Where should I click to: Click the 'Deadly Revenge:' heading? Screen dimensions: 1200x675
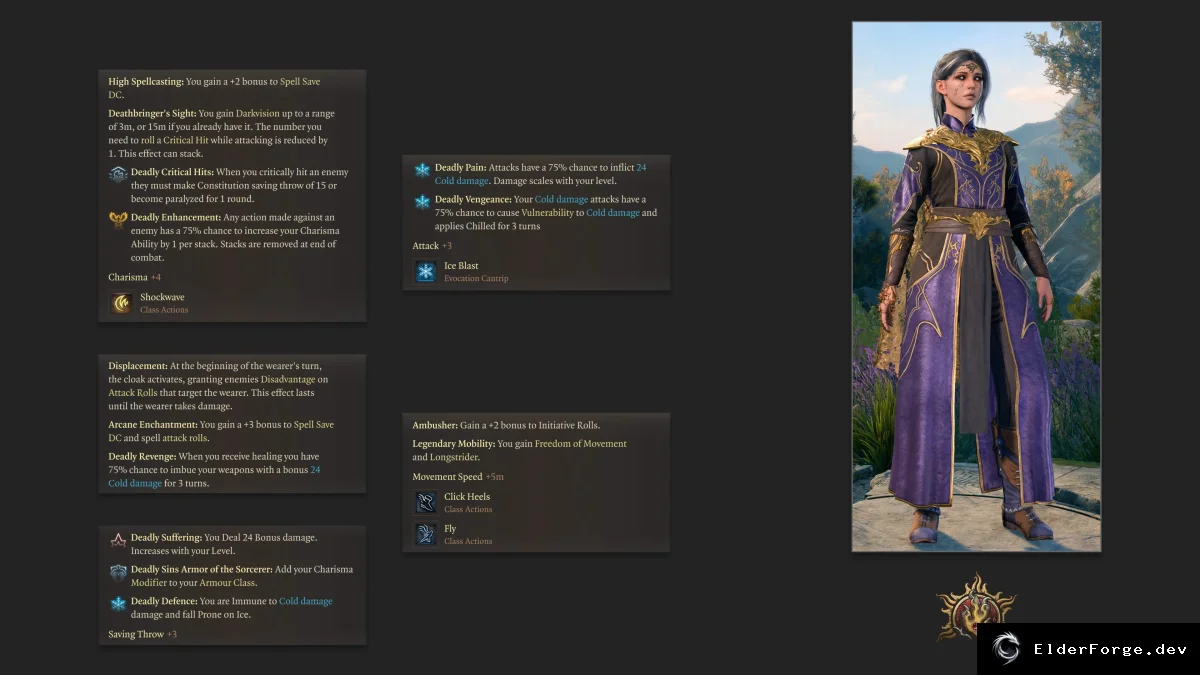click(143, 457)
